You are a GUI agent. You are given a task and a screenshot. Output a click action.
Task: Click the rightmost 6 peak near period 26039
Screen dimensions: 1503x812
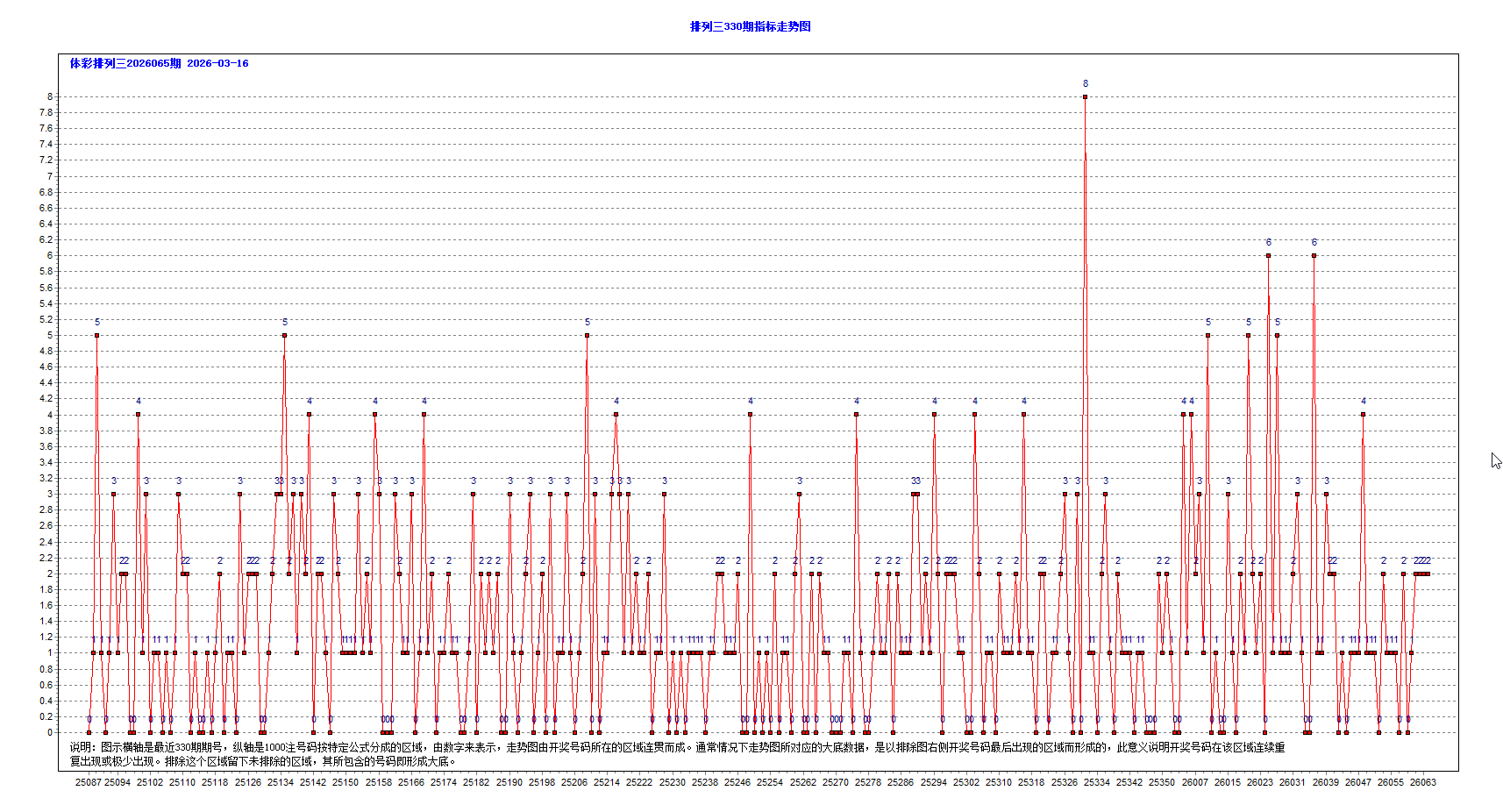click(1314, 254)
